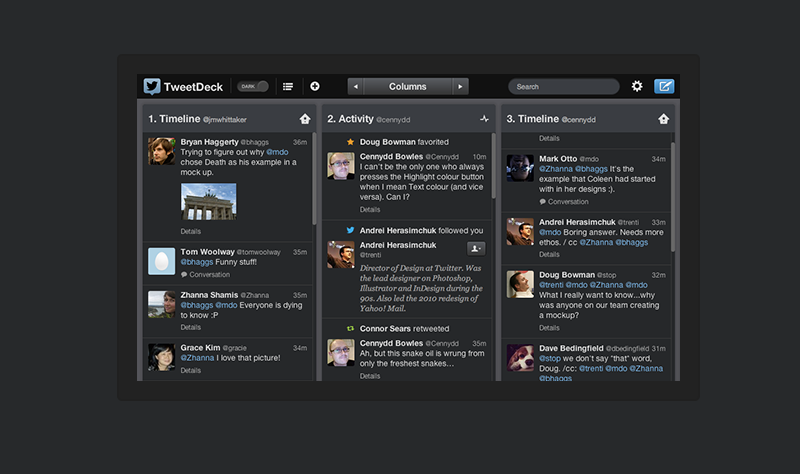Viewport: 800px width, 474px height.
Task: Open Cennydd Bowles avatar on 10m tweet
Action: pos(341,166)
